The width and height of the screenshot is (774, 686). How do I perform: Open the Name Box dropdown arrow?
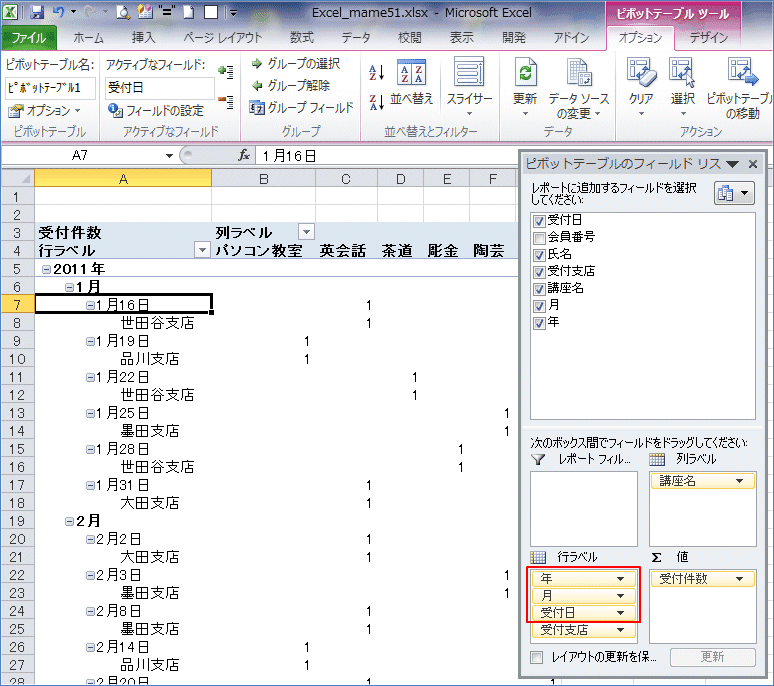[169, 156]
